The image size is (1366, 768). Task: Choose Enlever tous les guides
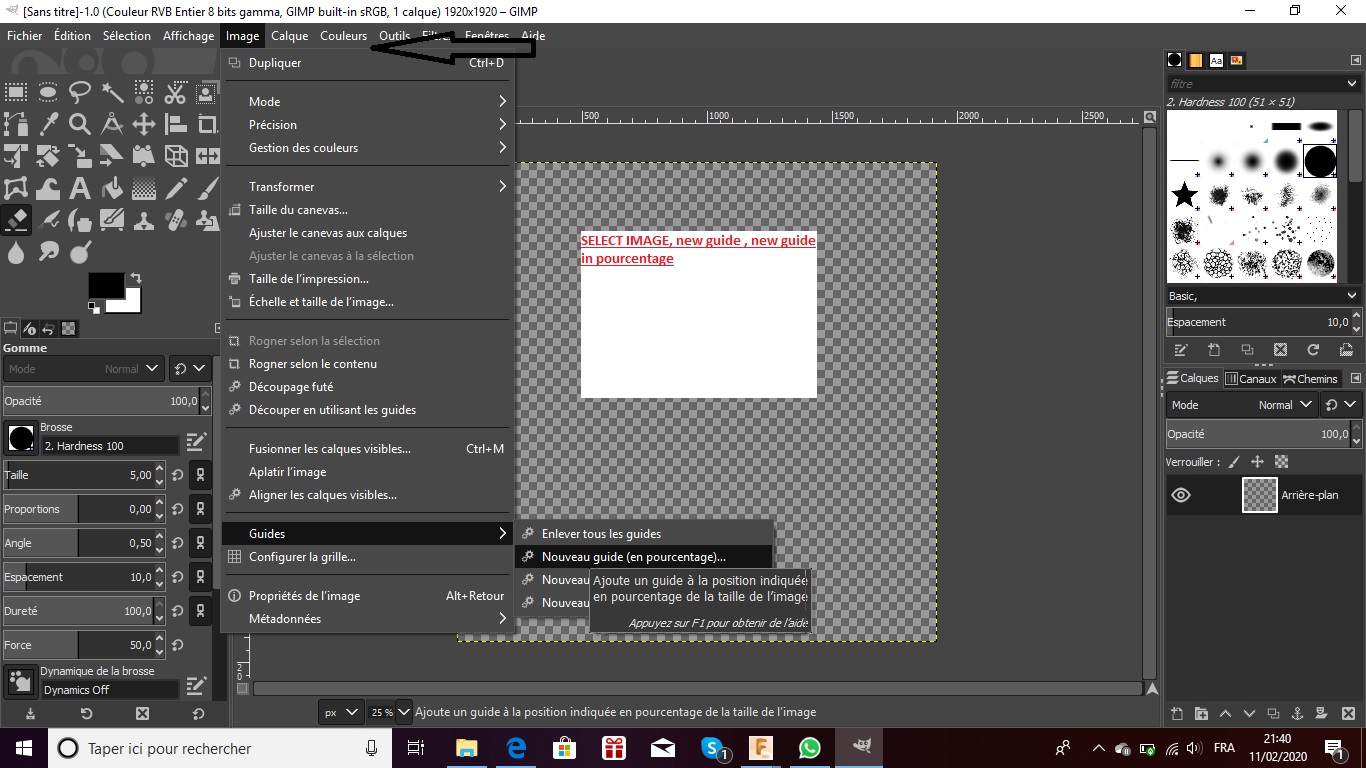pyautogui.click(x=644, y=534)
